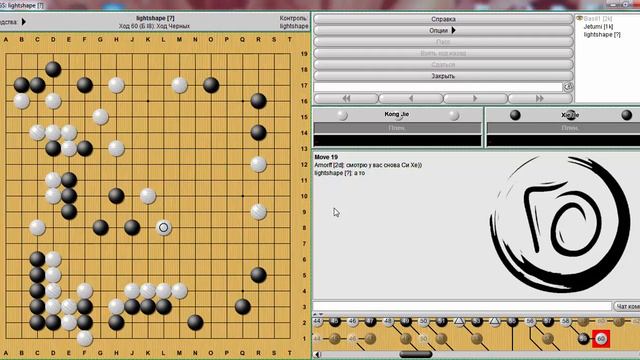Click the circle-marked last-move white stone at L8

[164, 228]
